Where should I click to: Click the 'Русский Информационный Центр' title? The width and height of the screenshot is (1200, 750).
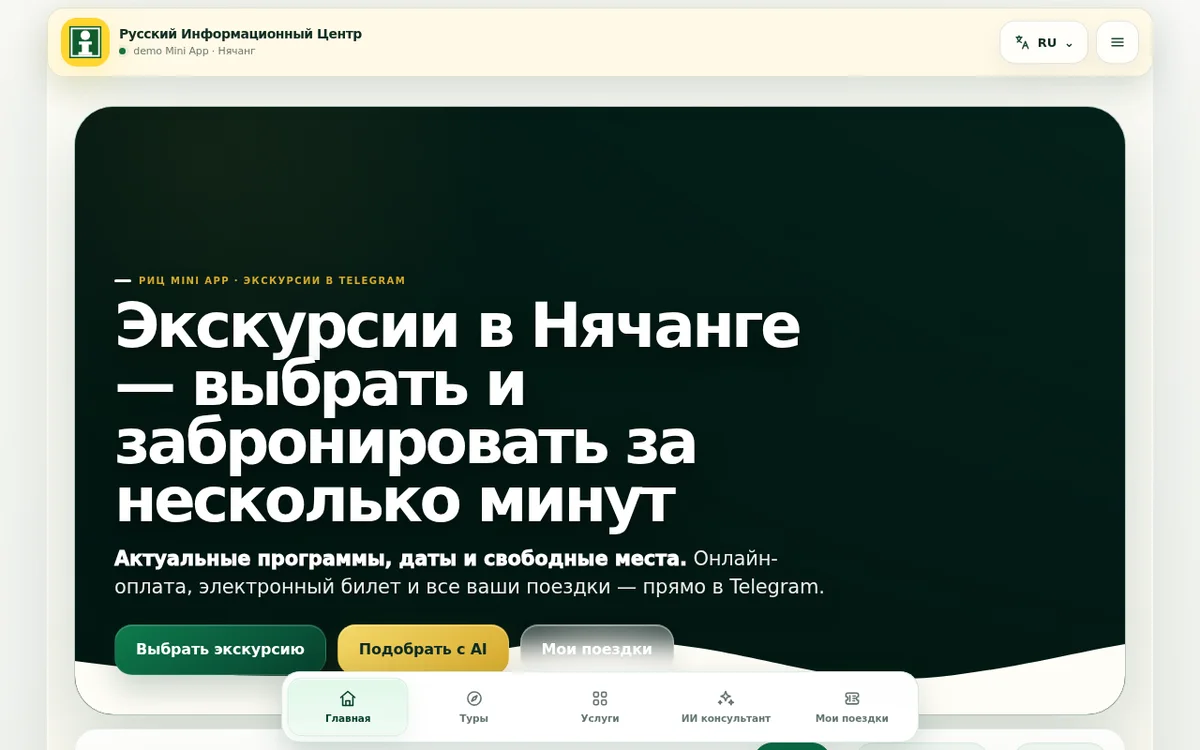tap(240, 34)
